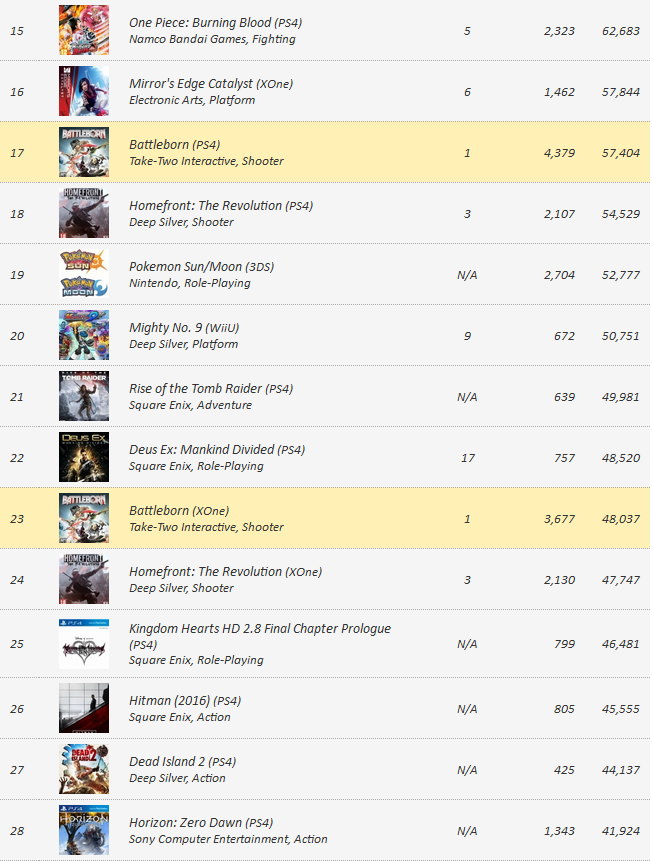Open the Mighty No. 9 (WiiU) title
Viewport: 652px width, 861px height.
tap(184, 327)
